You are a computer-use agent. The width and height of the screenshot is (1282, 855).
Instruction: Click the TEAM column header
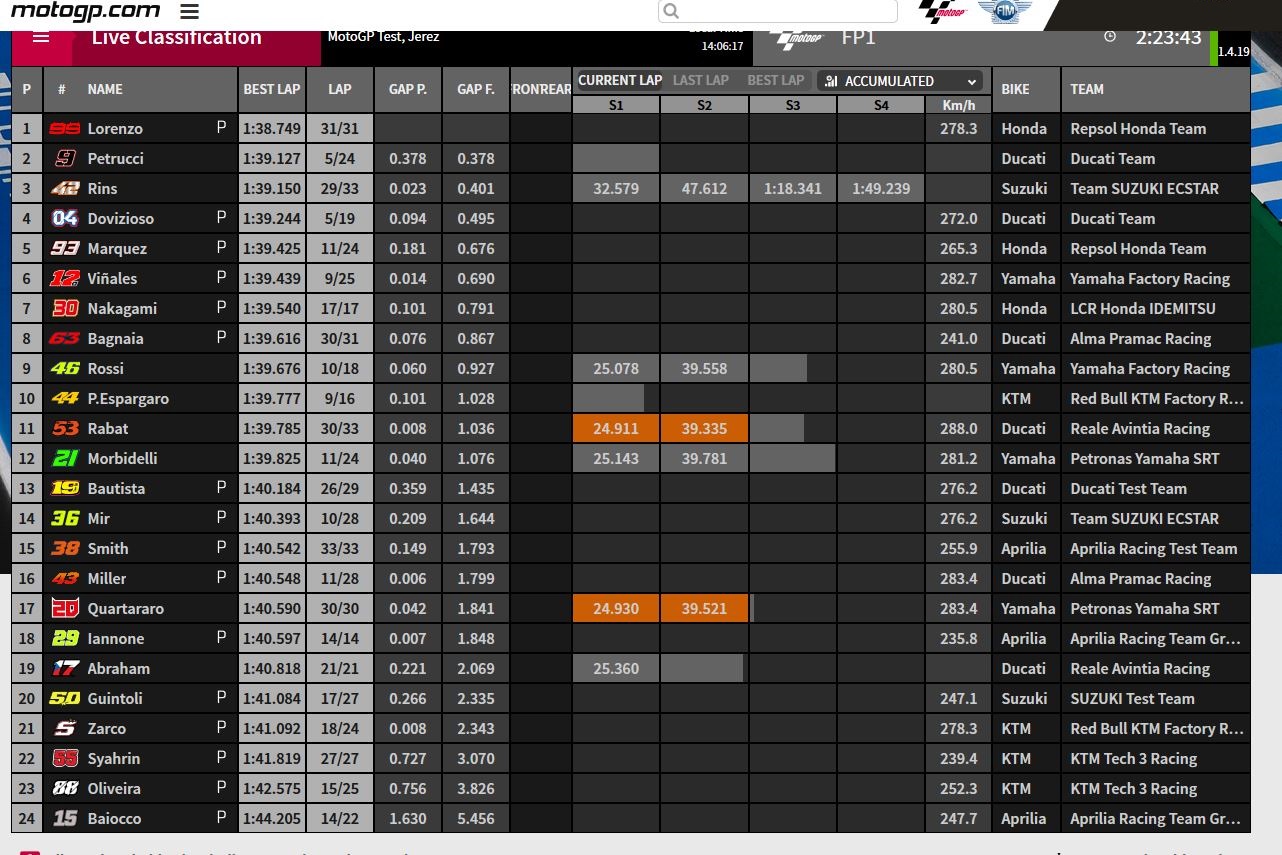(x=1087, y=89)
